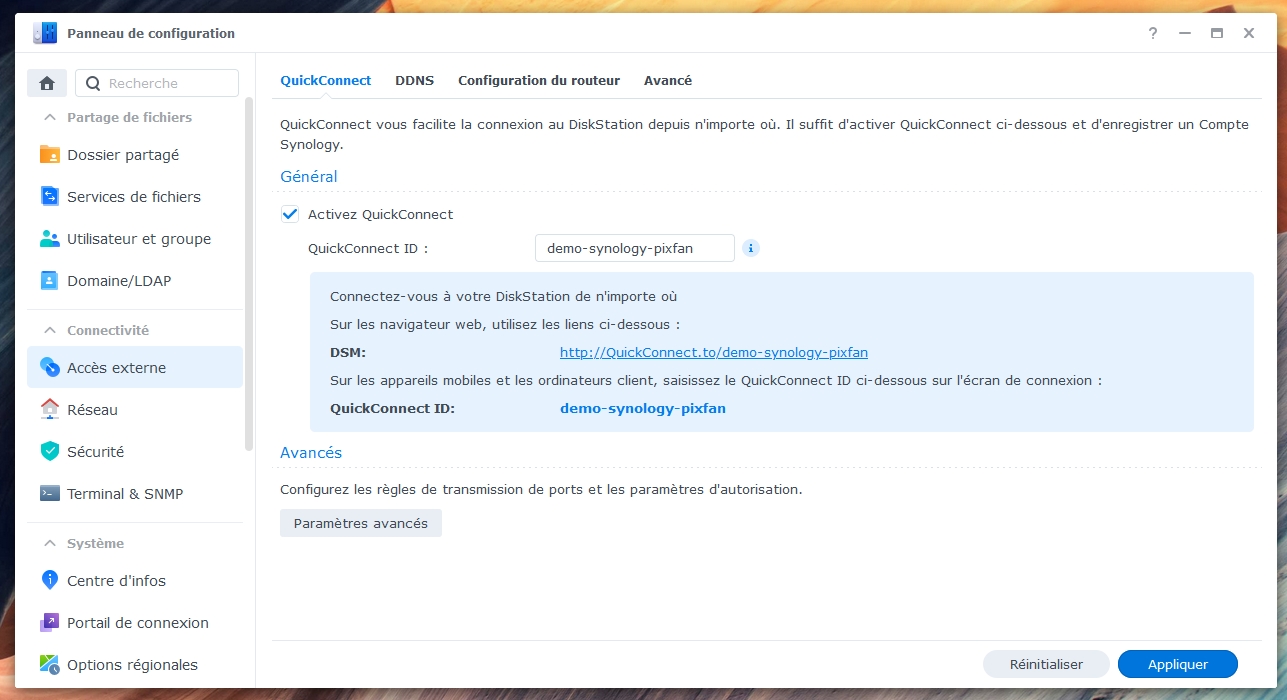Screen dimensions: 1287x700
Task: Open the QuickConnect.to DSM link
Action: coord(713,352)
